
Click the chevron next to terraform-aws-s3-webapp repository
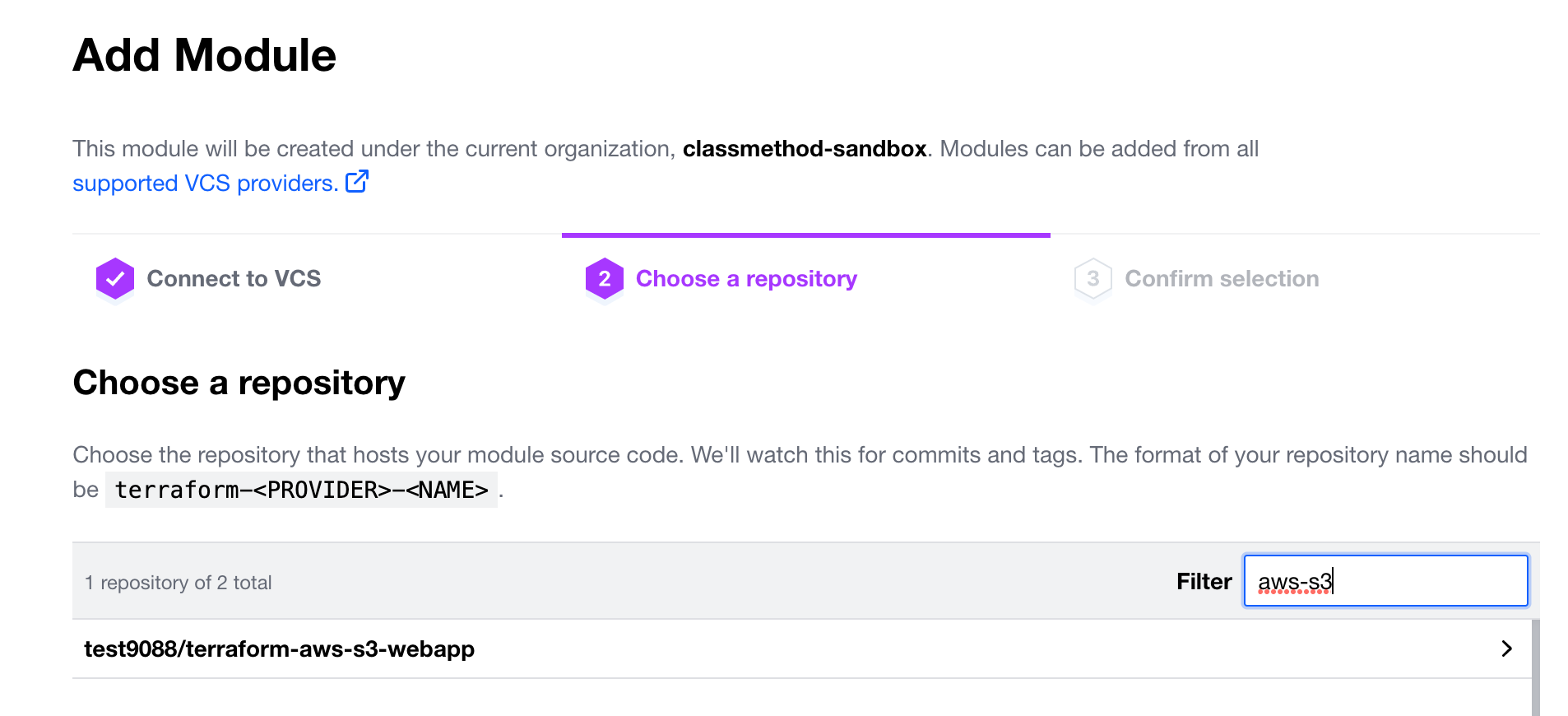tap(1508, 649)
